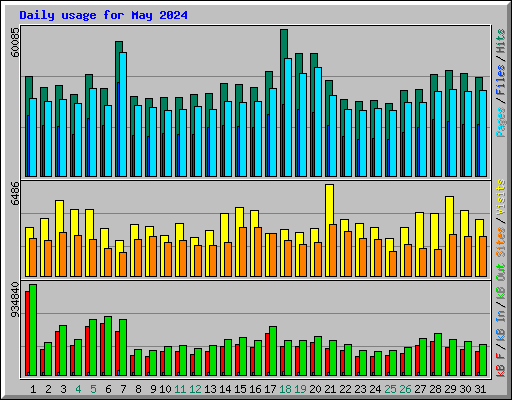Click day 31 on the date axis
The width and height of the screenshot is (512, 400).
point(480,389)
